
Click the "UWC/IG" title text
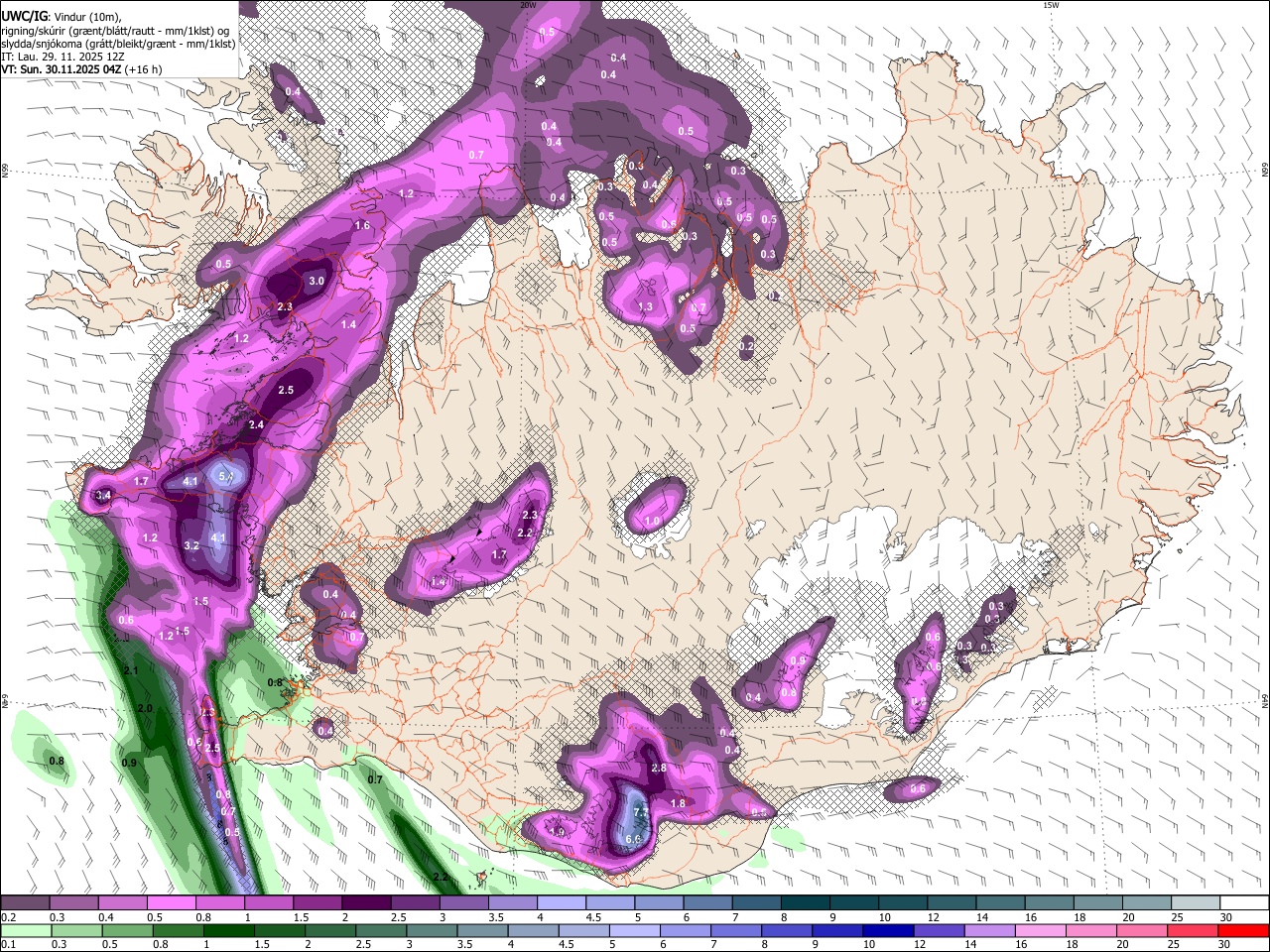click(x=24, y=17)
